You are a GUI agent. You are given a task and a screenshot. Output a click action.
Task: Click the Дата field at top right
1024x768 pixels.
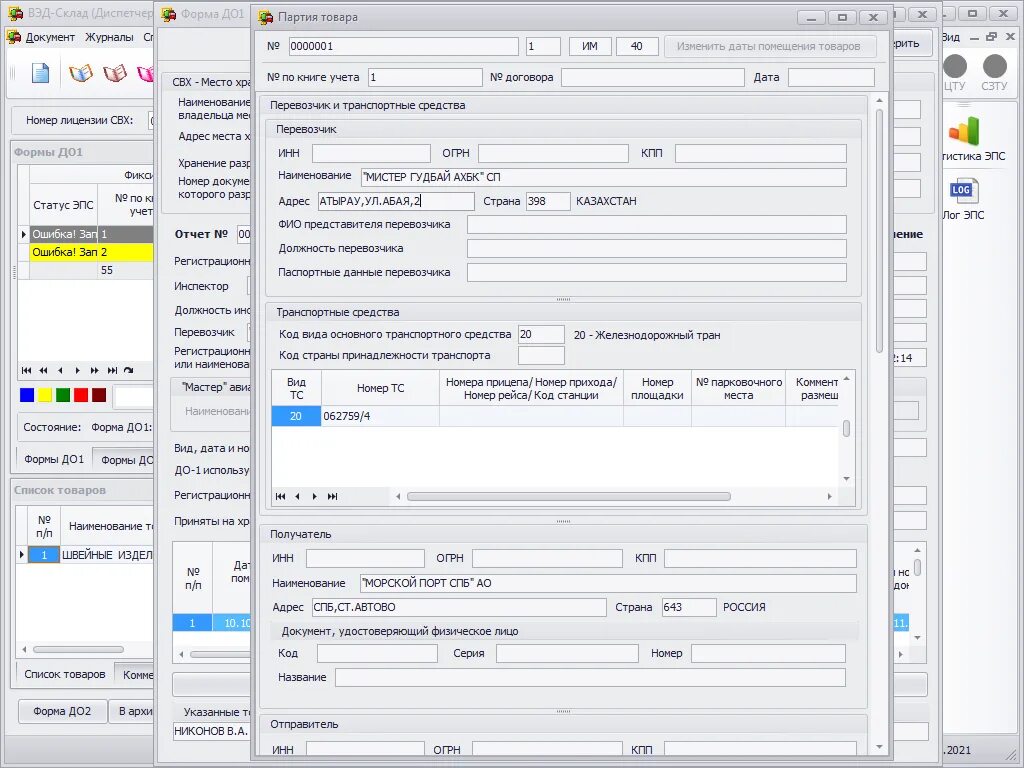tap(831, 77)
